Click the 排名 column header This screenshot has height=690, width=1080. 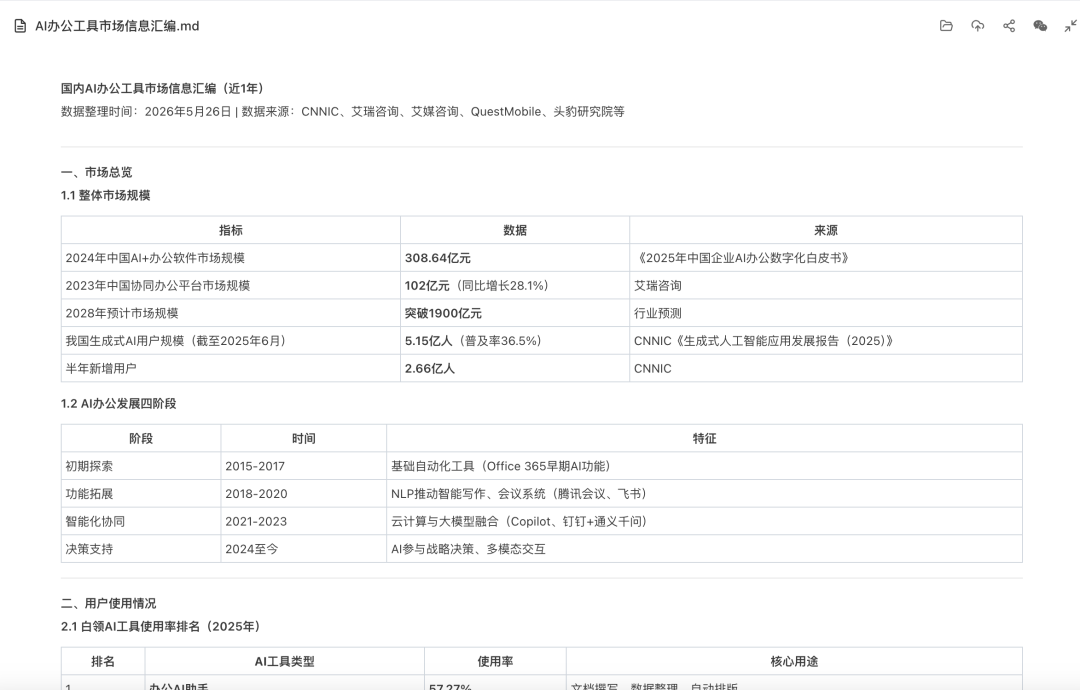point(103,662)
